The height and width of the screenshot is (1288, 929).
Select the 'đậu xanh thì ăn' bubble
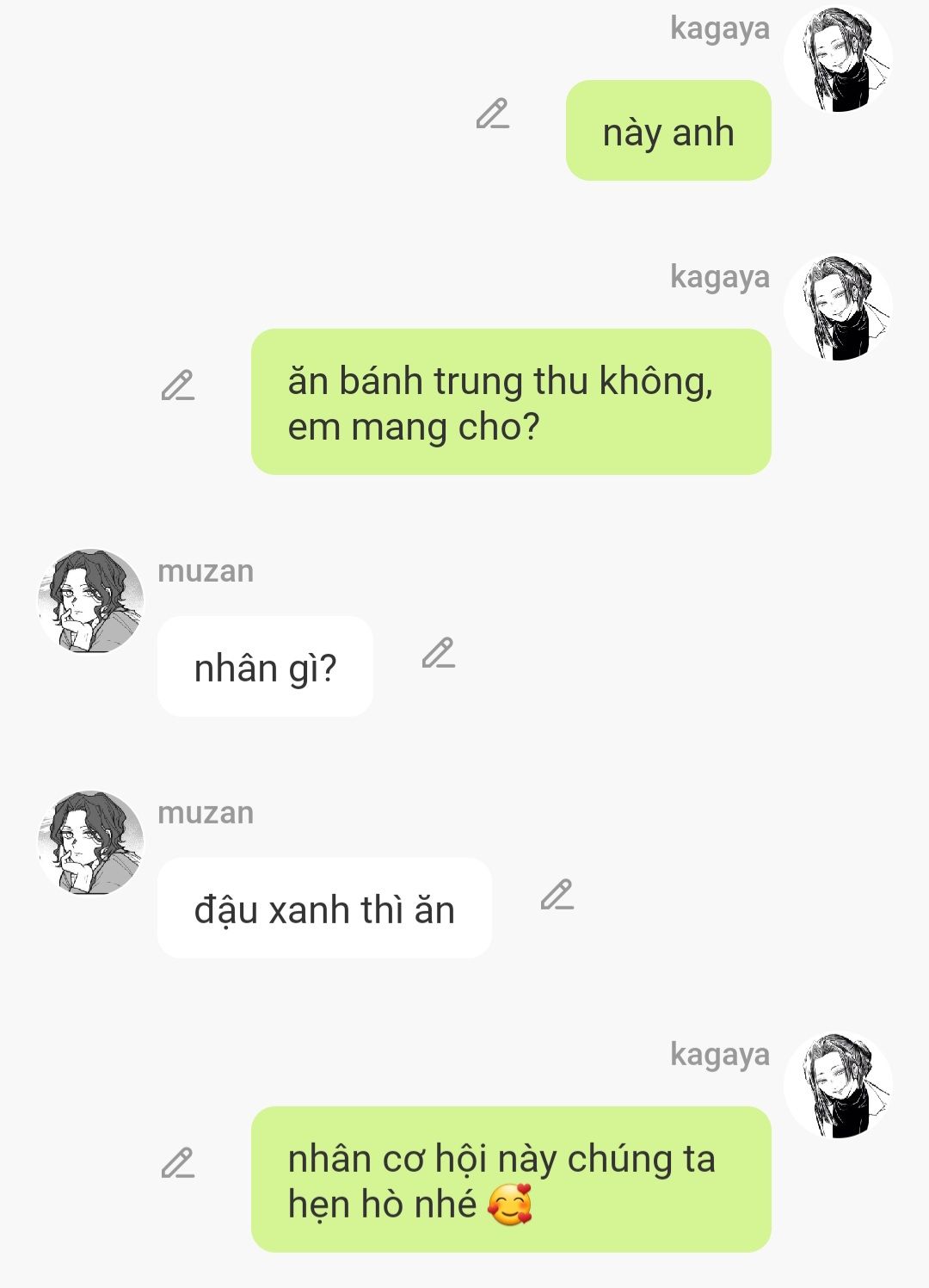pos(324,908)
